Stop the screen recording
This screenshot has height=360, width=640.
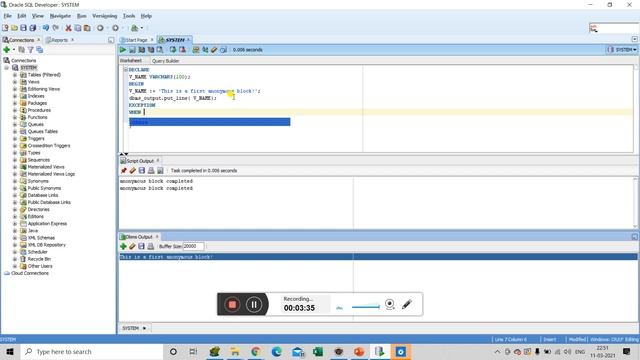click(x=232, y=304)
